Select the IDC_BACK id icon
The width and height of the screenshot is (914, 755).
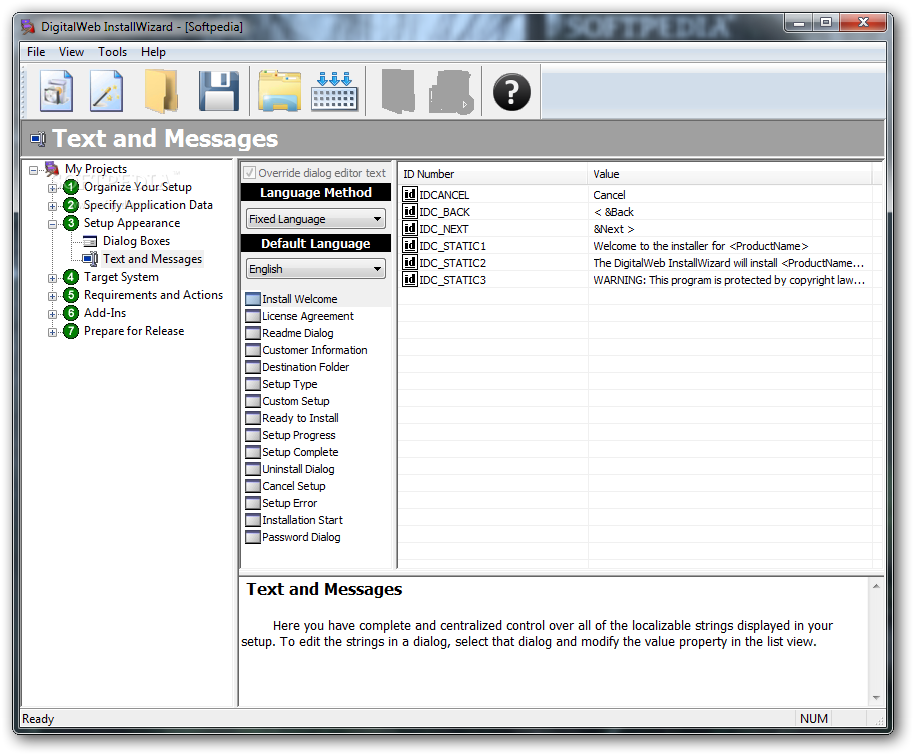pos(410,211)
